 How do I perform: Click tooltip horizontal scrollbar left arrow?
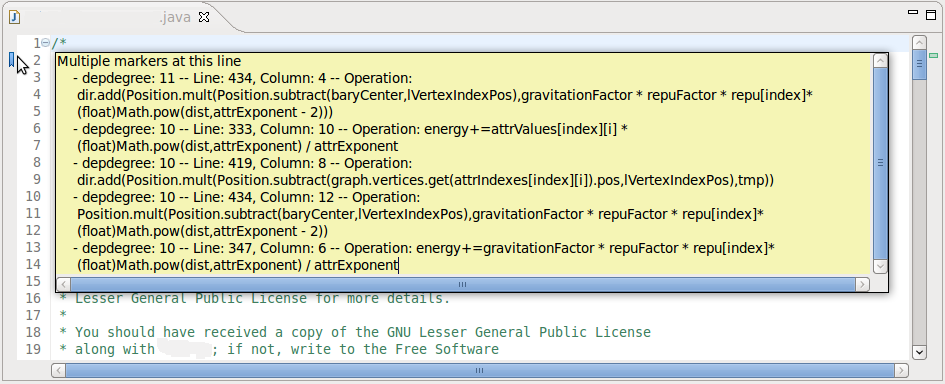point(63,285)
